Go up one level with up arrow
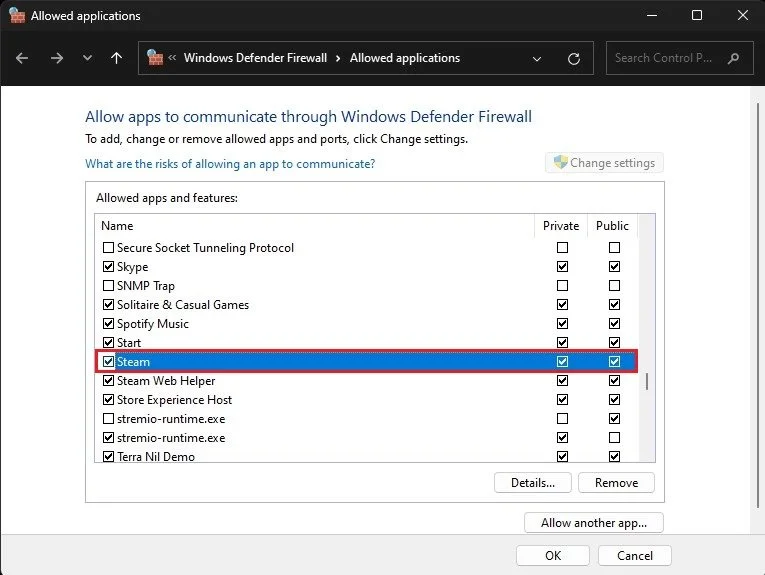This screenshot has height=575, width=765. point(116,59)
